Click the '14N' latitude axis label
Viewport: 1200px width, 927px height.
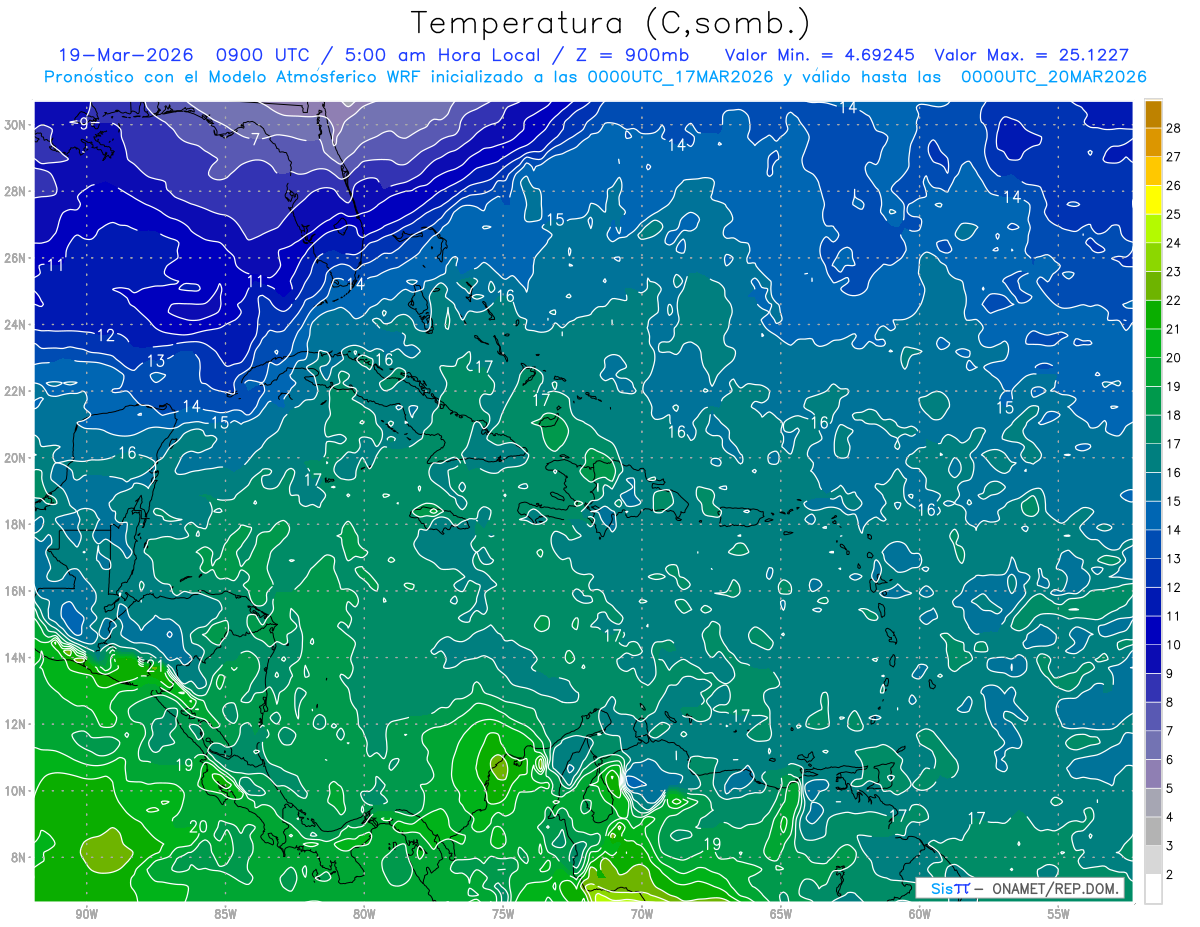pyautogui.click(x=16, y=657)
